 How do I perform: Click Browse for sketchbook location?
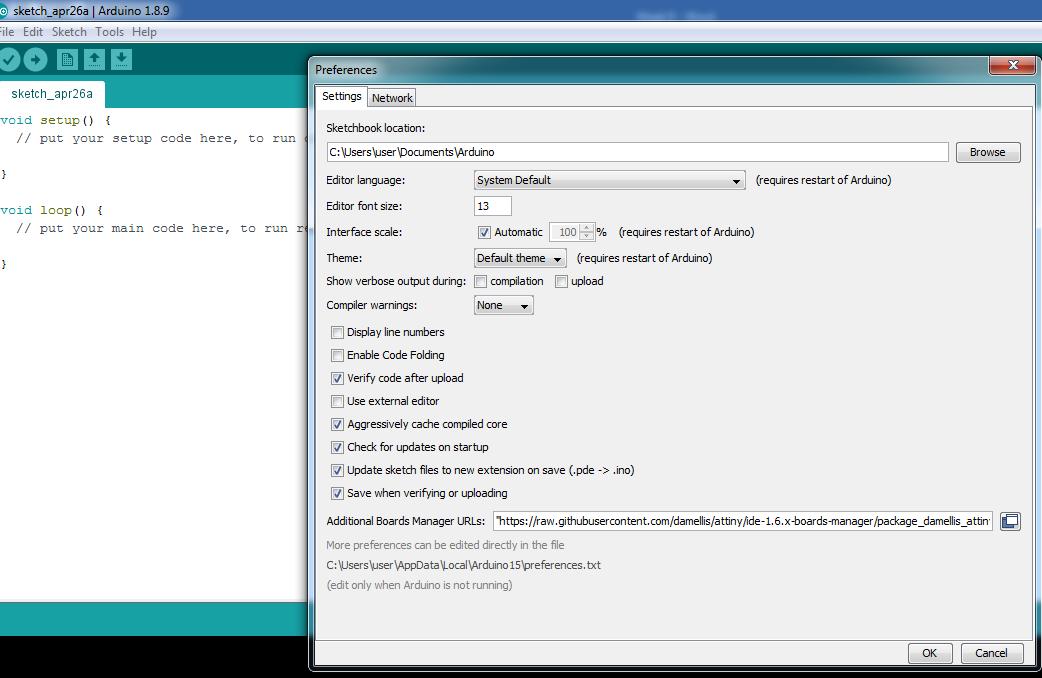click(x=988, y=152)
